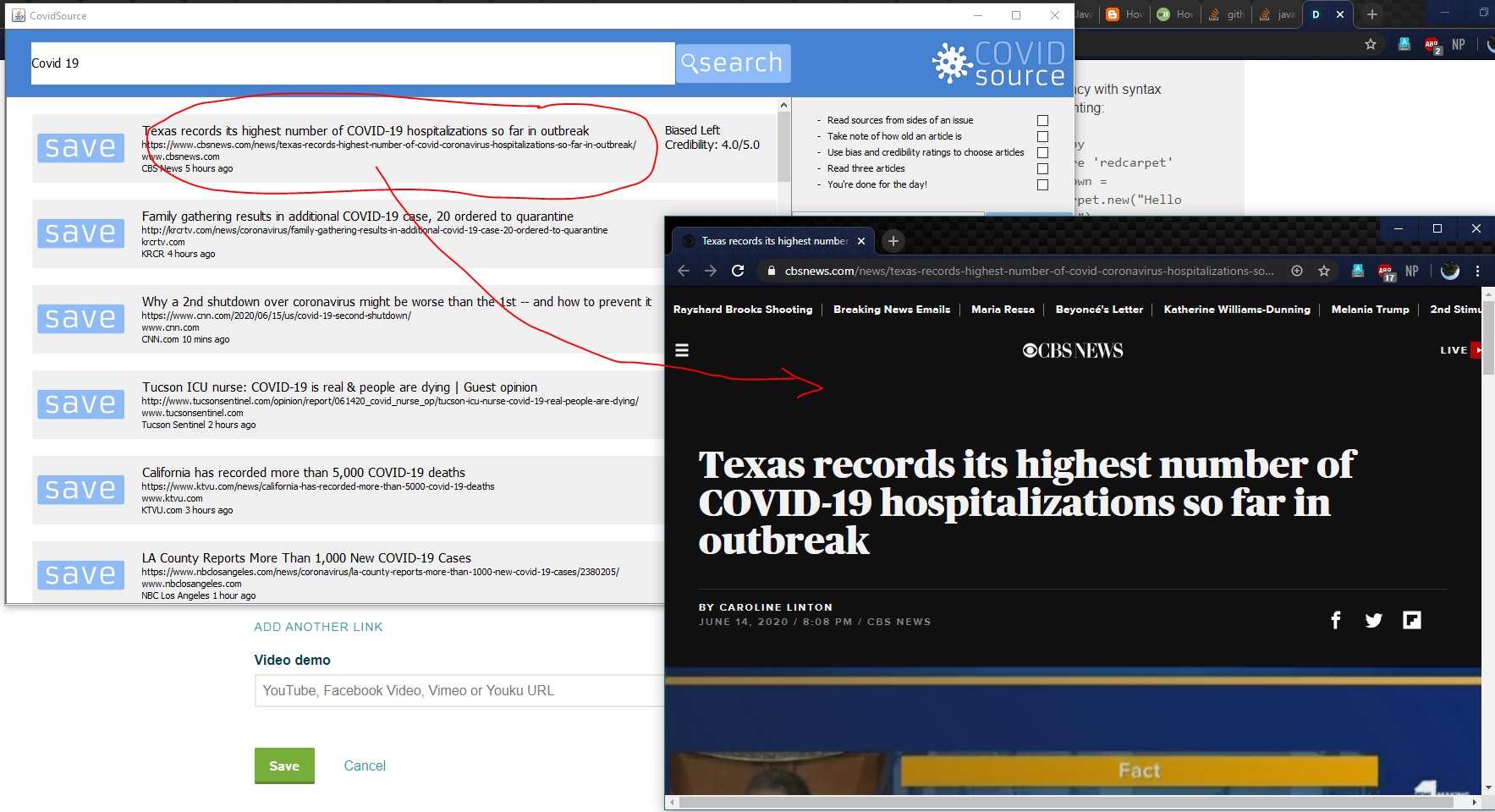The width and height of the screenshot is (1495, 812).
Task: Check 'You're done for the day!' box
Action: point(1042,185)
